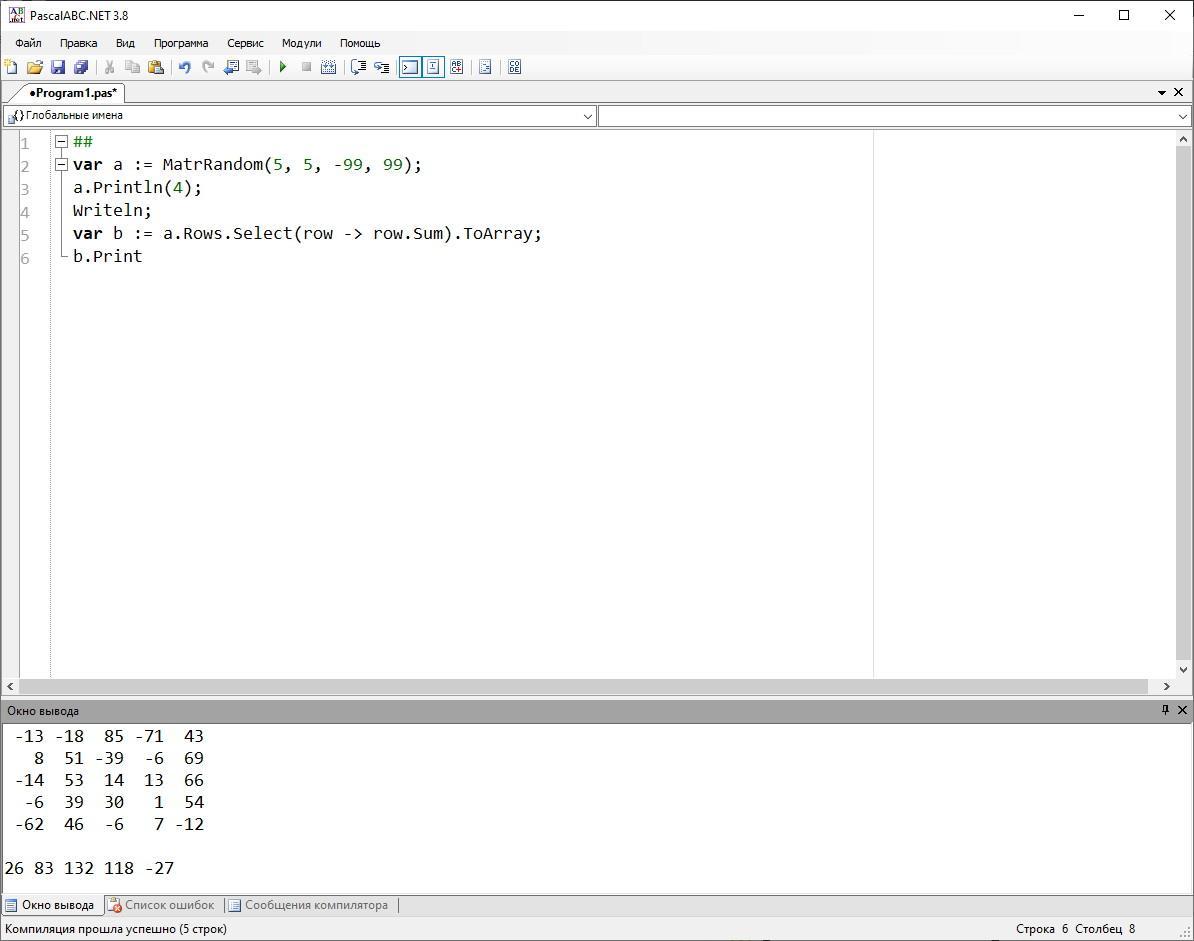Collapse the code fold at line 2
1194x941 pixels.
pos(62,164)
